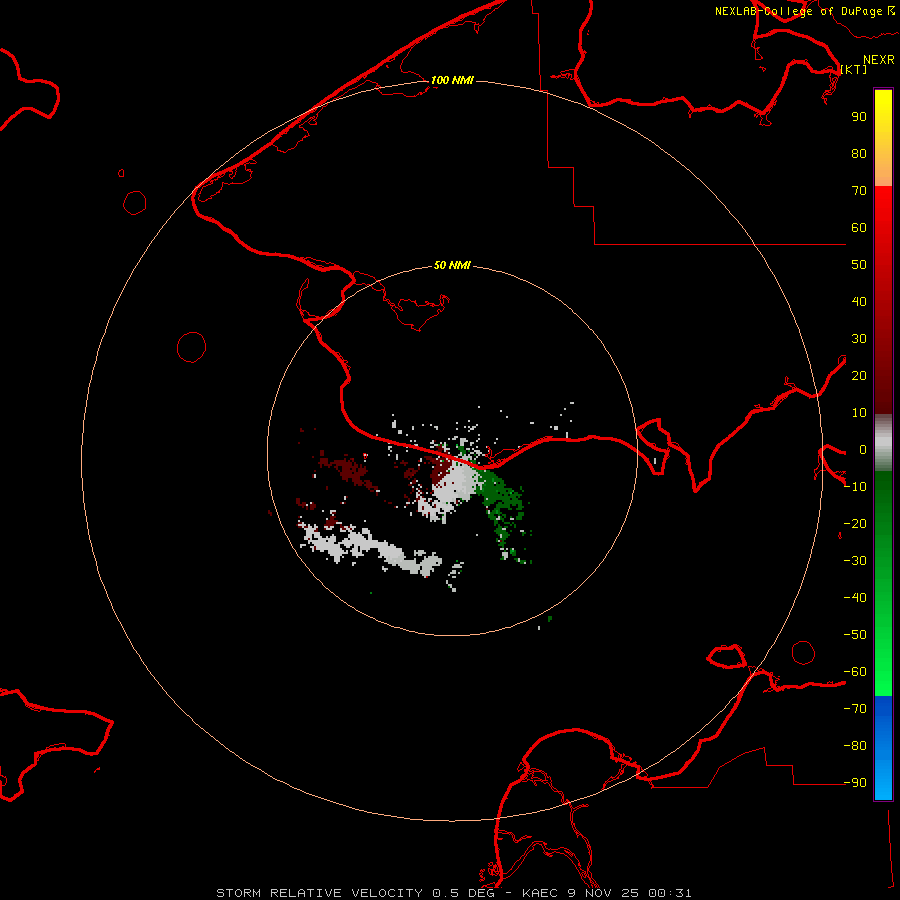
Task: Click the 50 NMI range ring label
Action: [x=452, y=265]
